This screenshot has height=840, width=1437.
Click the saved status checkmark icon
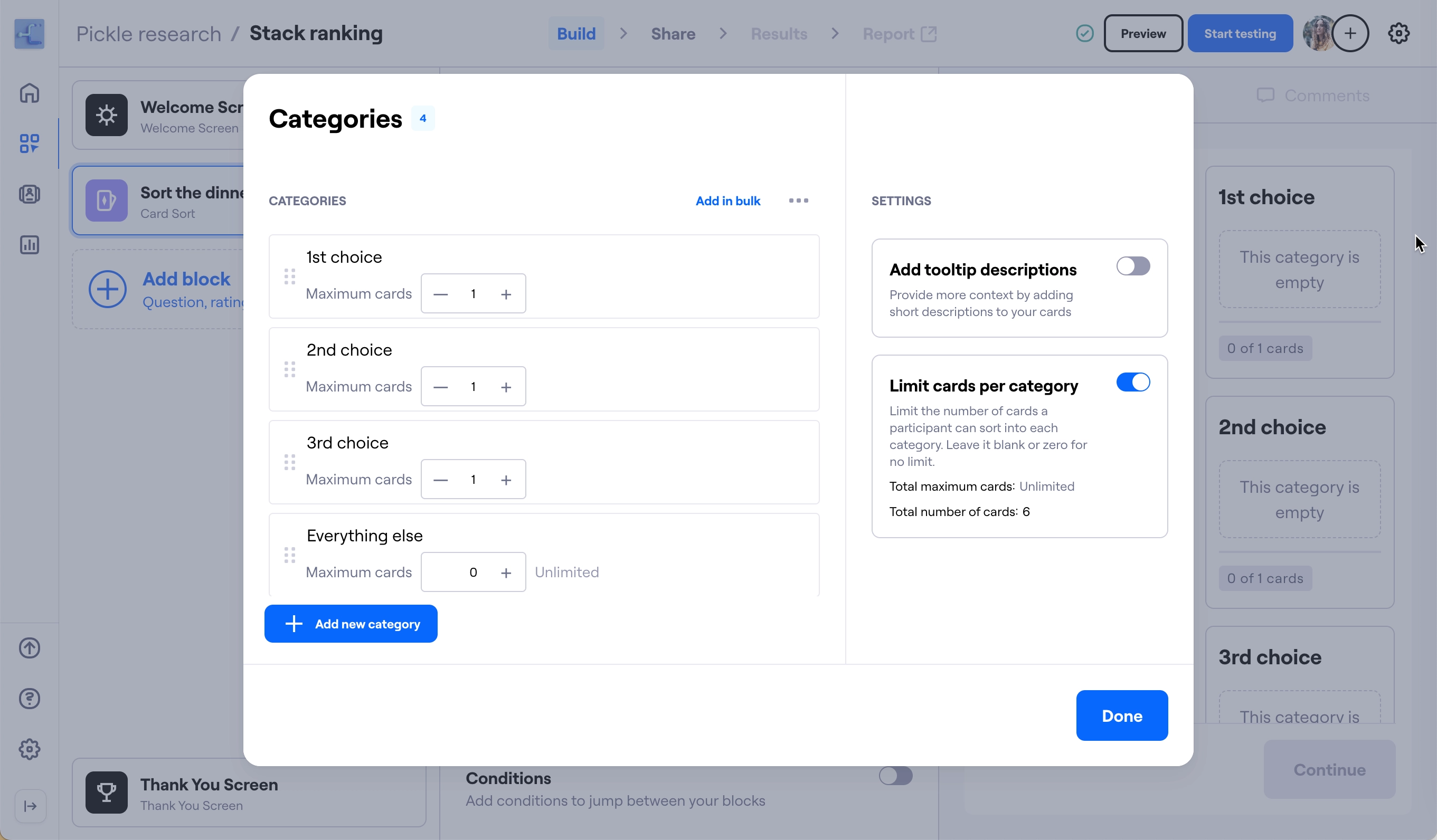pyautogui.click(x=1085, y=34)
